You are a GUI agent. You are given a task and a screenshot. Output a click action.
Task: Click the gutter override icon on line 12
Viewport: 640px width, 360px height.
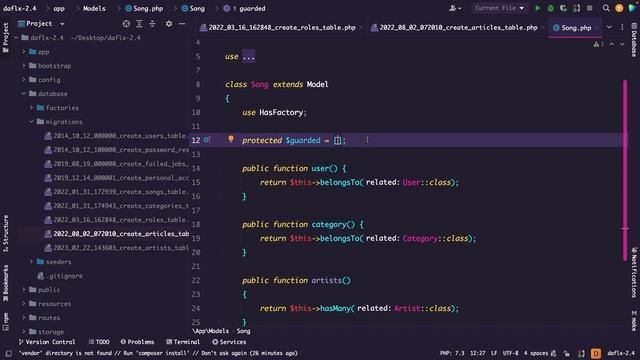pyautogui.click(x=207, y=140)
